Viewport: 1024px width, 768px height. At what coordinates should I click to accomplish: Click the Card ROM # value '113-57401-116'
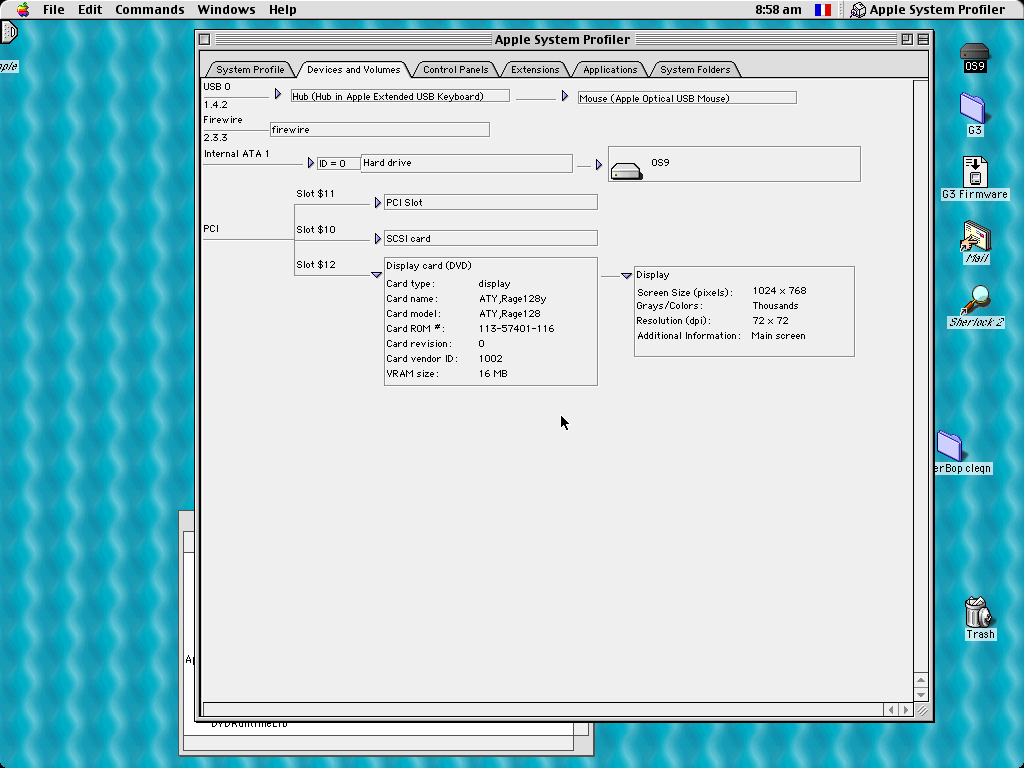pyautogui.click(x=516, y=328)
